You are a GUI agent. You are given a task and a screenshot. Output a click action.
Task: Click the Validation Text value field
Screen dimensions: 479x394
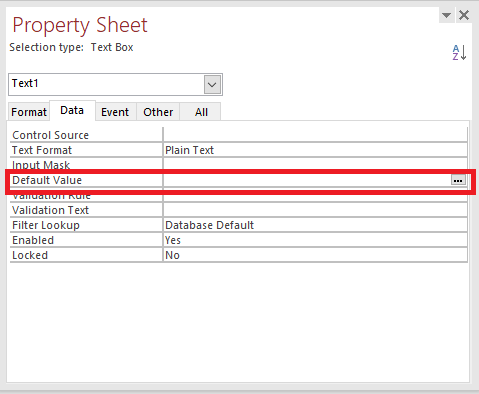point(315,210)
